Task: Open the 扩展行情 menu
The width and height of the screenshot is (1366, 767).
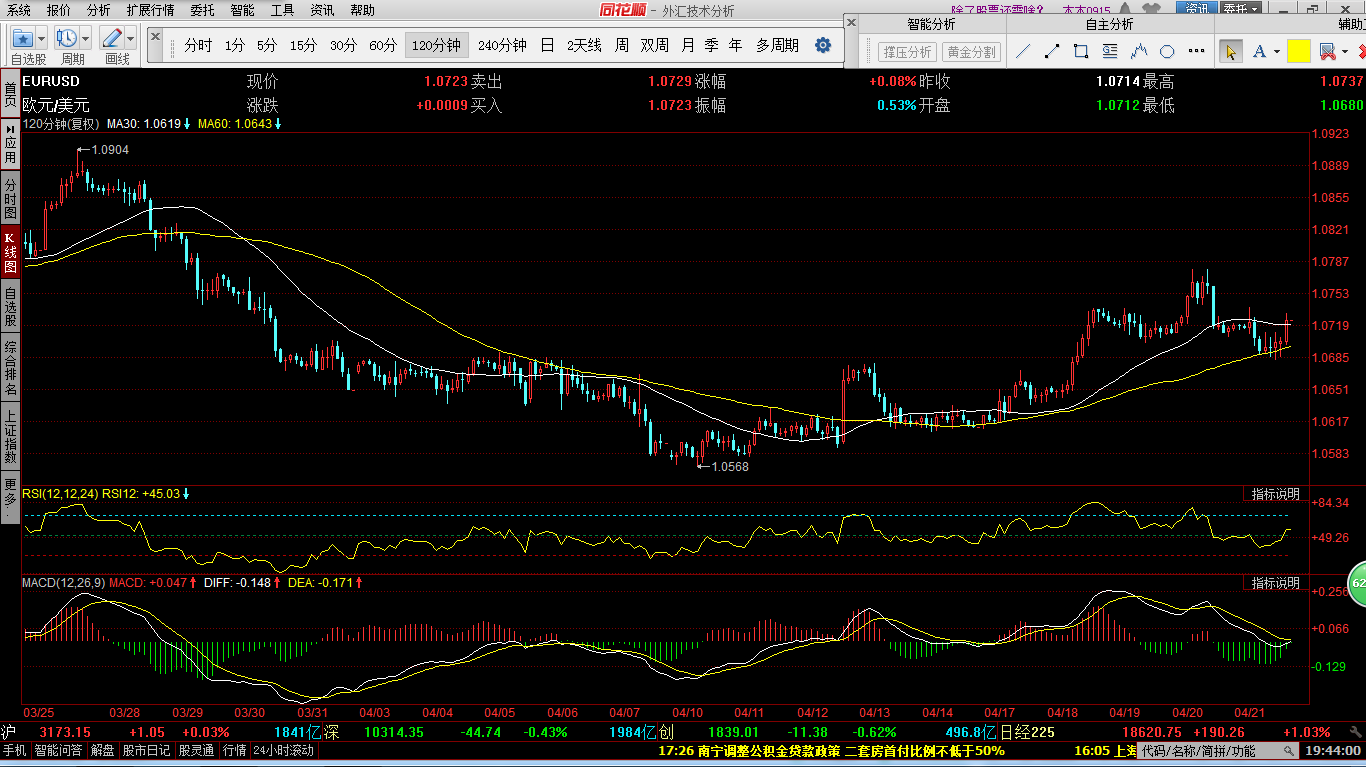Action: click(150, 10)
